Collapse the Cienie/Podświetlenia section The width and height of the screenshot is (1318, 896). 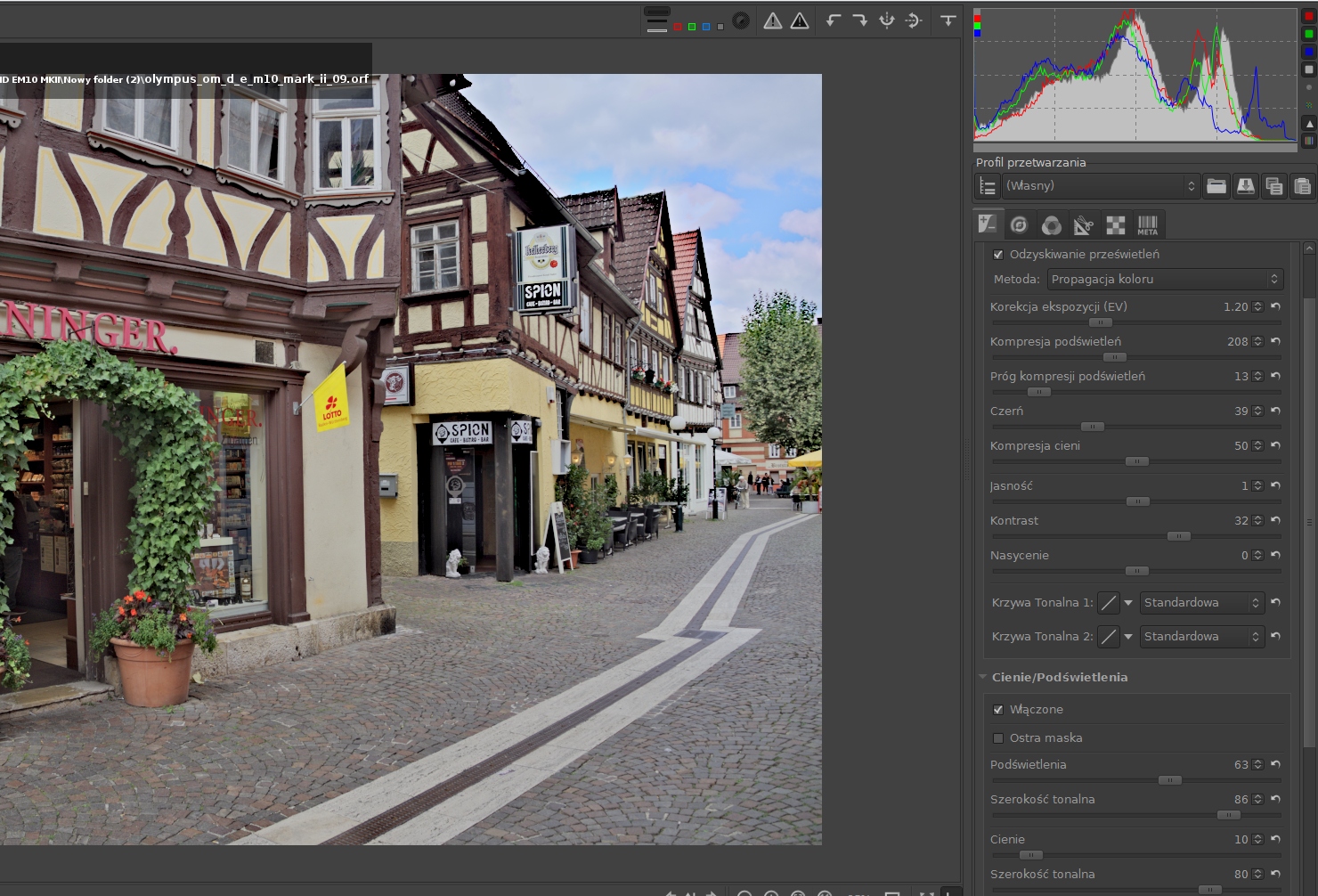983,678
